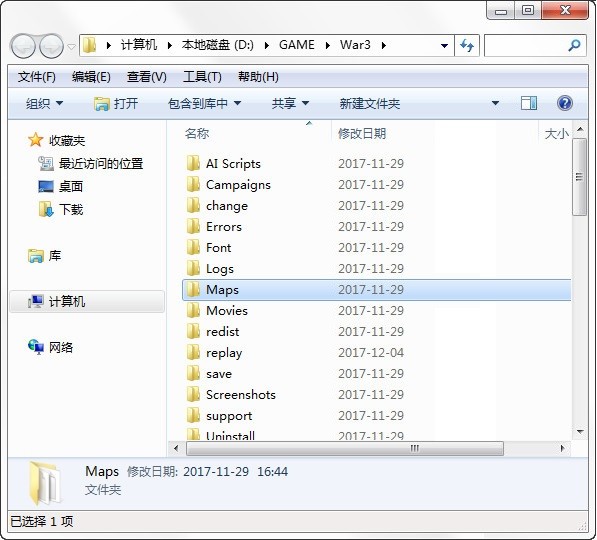Click the horizontal scrollbar thumb
This screenshot has height=540, width=597.
coord(345,448)
